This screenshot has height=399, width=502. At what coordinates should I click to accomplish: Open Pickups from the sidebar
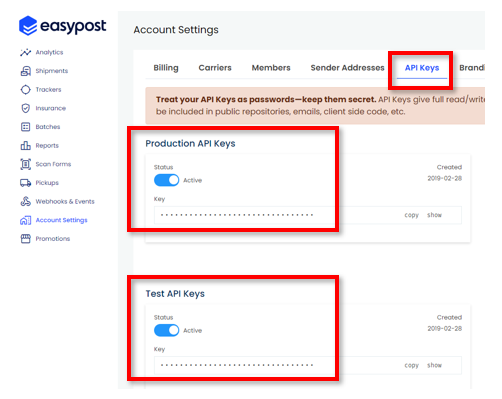[x=47, y=183]
